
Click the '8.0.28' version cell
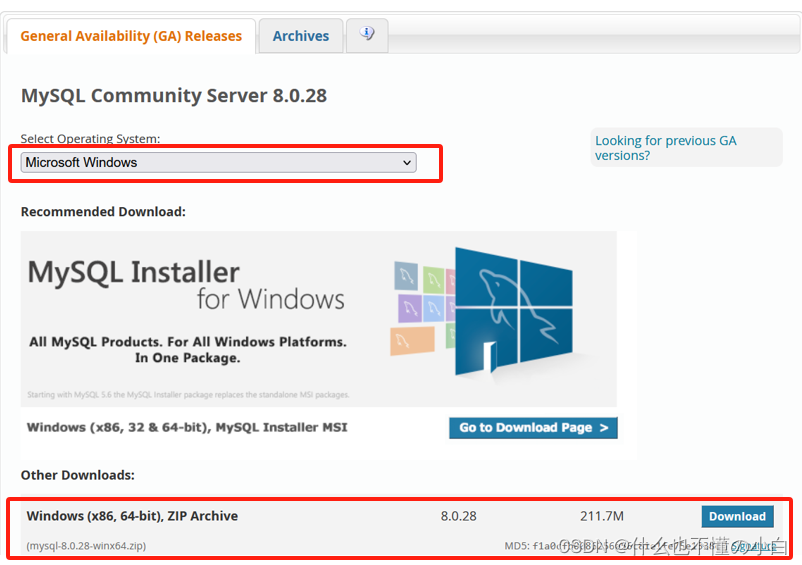click(458, 516)
